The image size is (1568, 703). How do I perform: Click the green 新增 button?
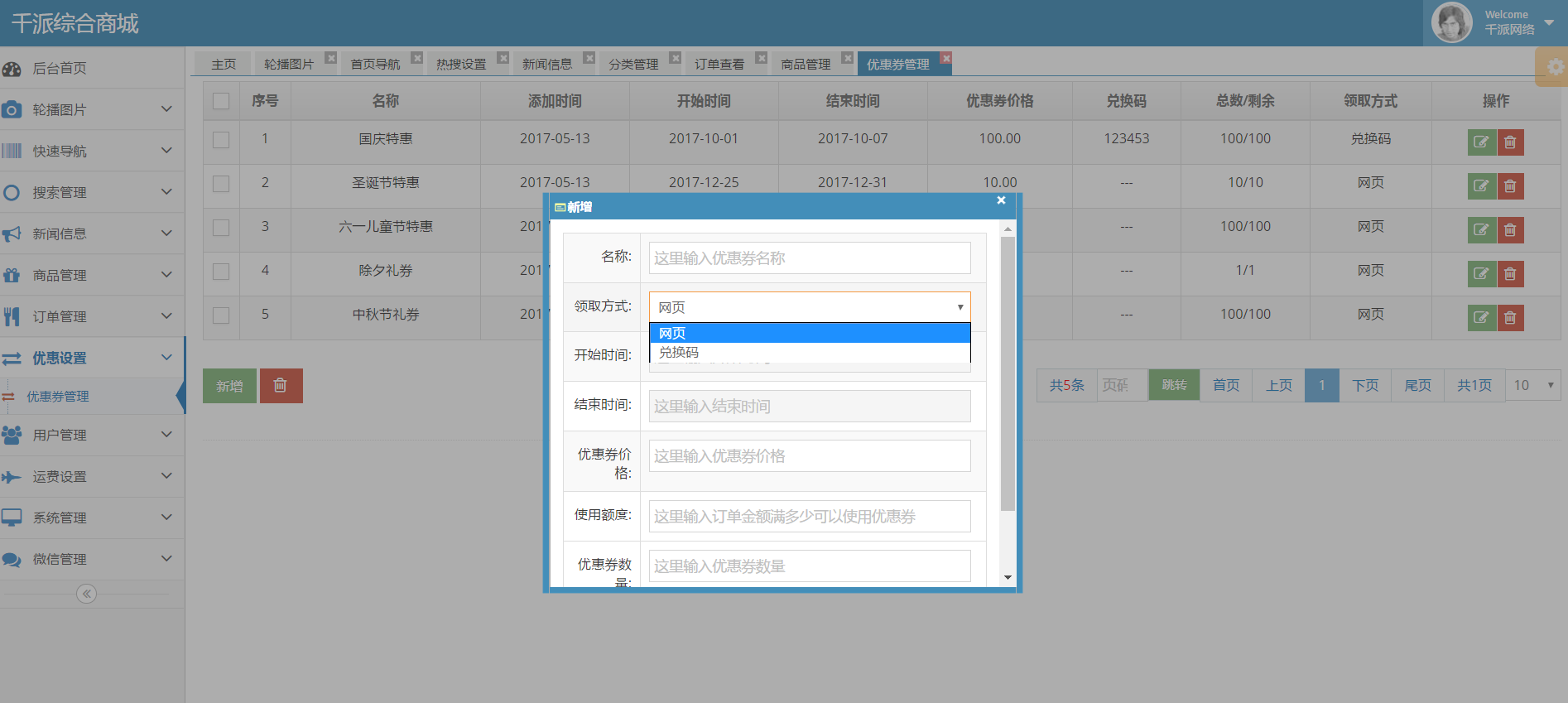pyautogui.click(x=229, y=386)
